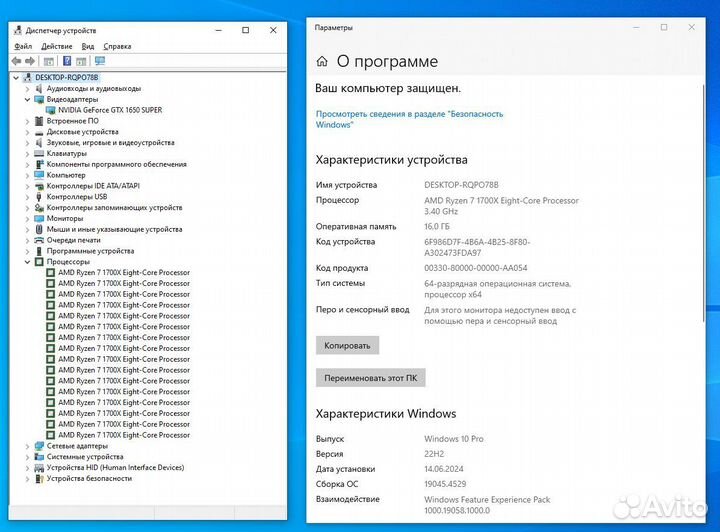720x532 pixels.
Task: Select the NVIDIA GeForce GTX 1650 SUPER device icon
Action: (x=51, y=110)
